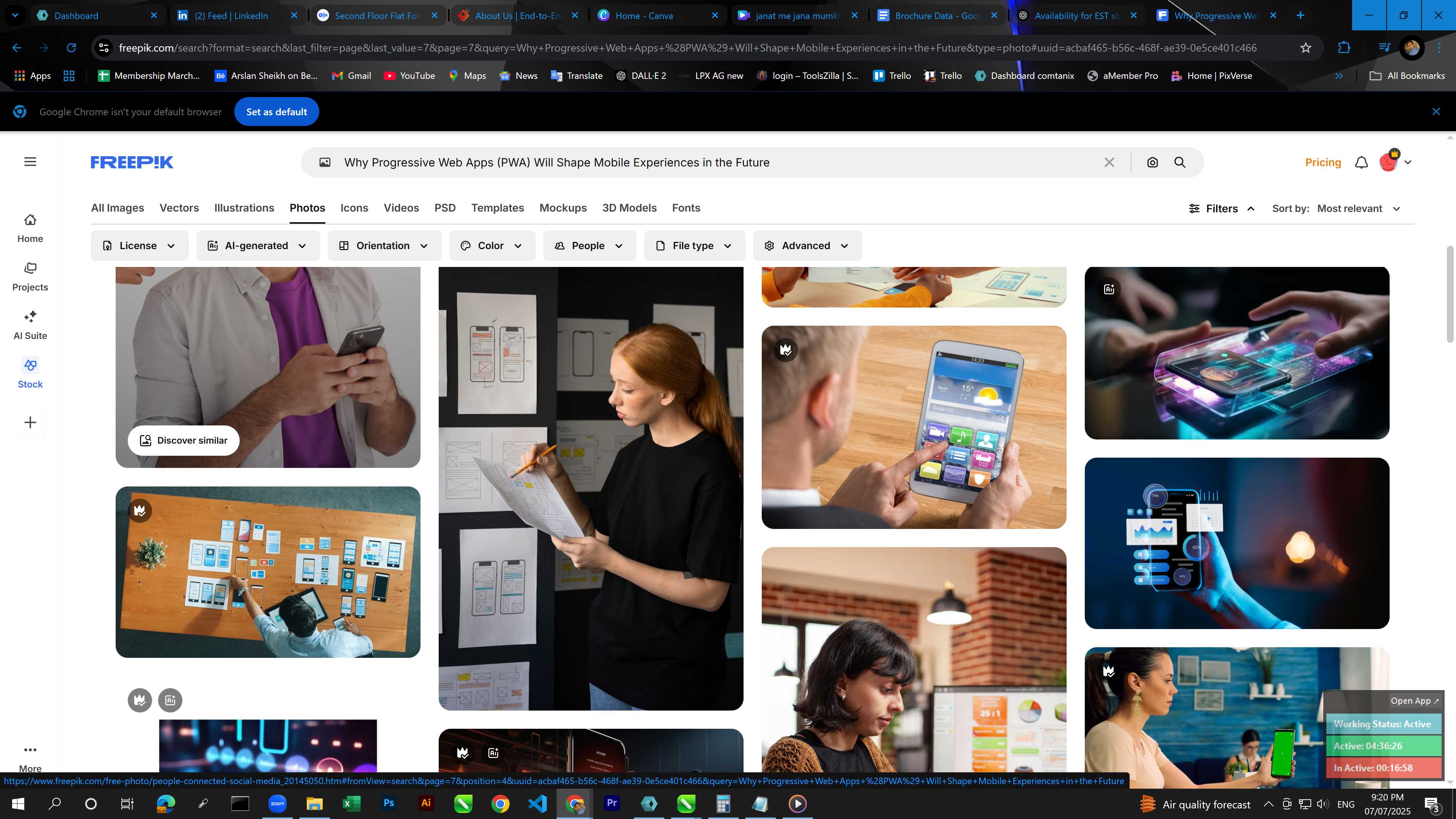Open YouTube bookmark
The width and height of the screenshot is (1456, 819).
pyautogui.click(x=410, y=76)
